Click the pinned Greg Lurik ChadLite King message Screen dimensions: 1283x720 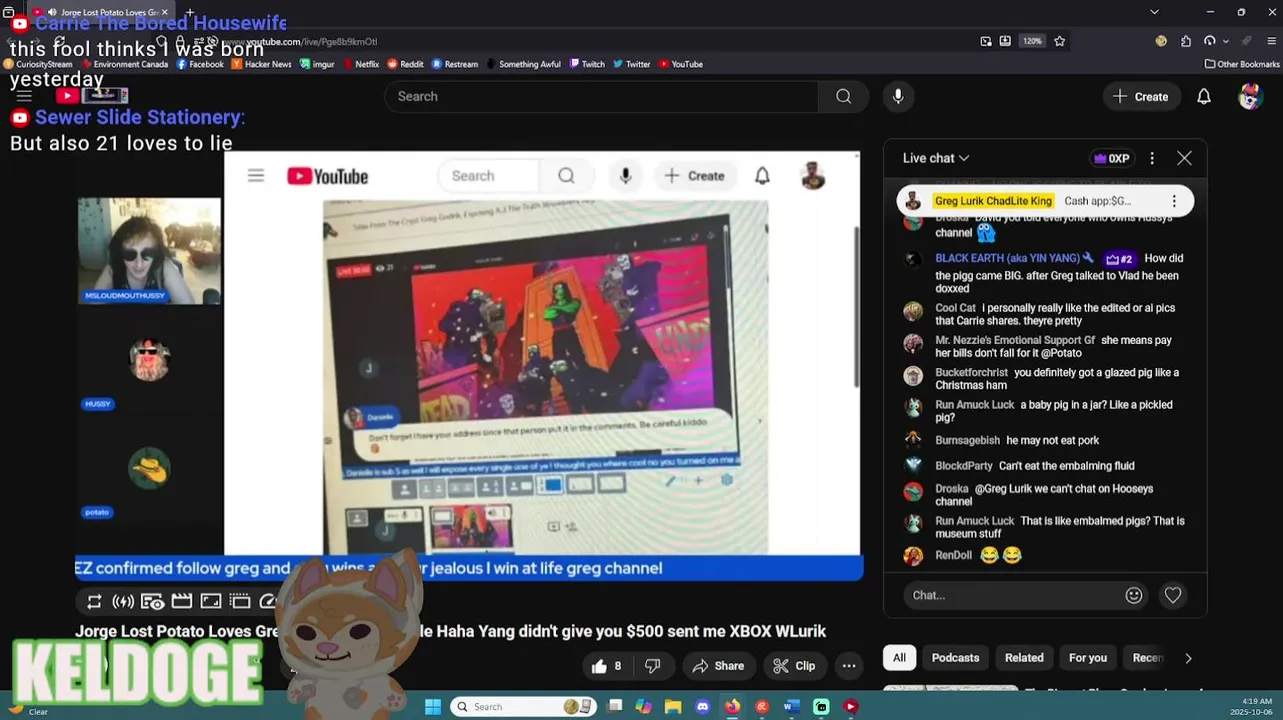(x=1045, y=201)
